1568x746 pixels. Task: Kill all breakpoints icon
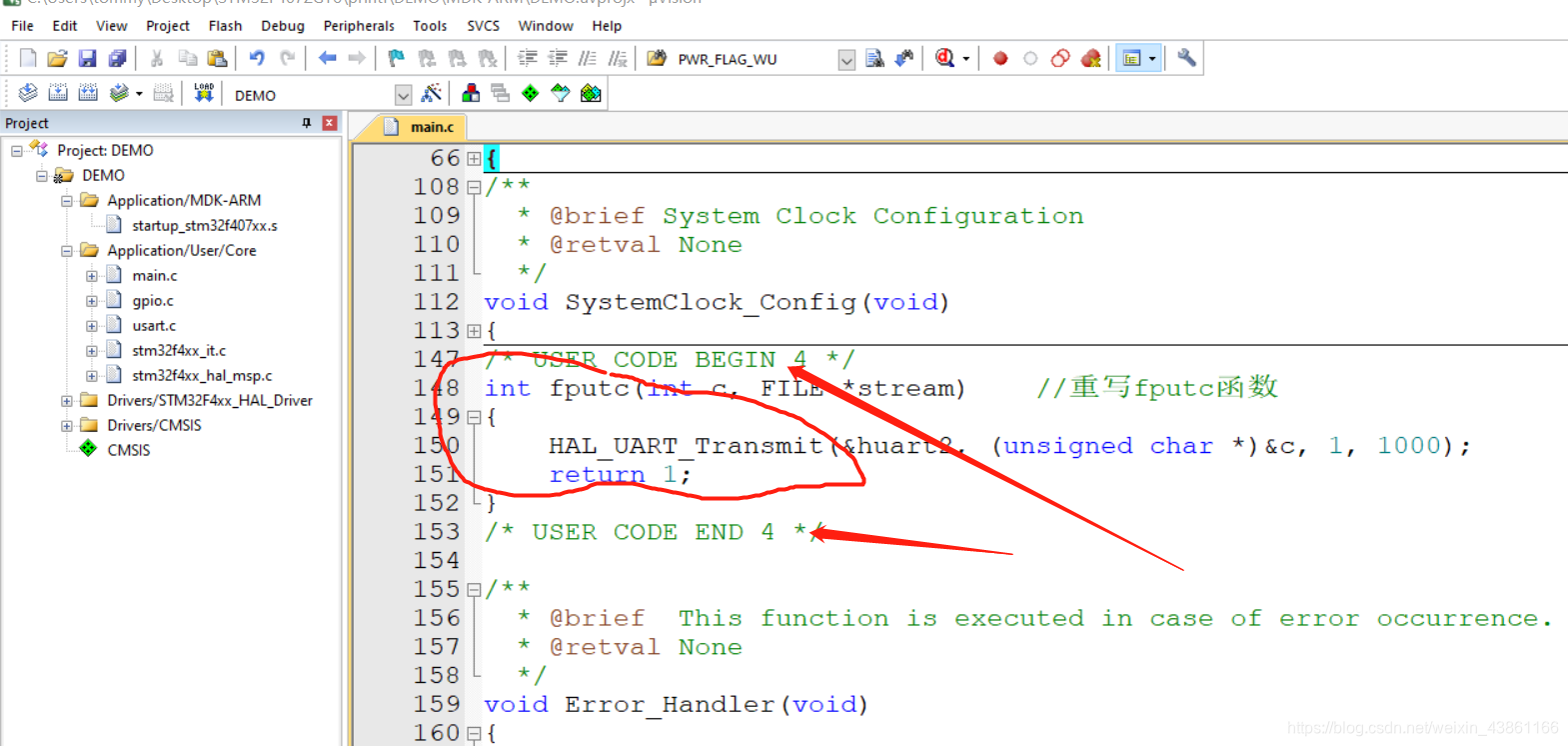click(1091, 59)
